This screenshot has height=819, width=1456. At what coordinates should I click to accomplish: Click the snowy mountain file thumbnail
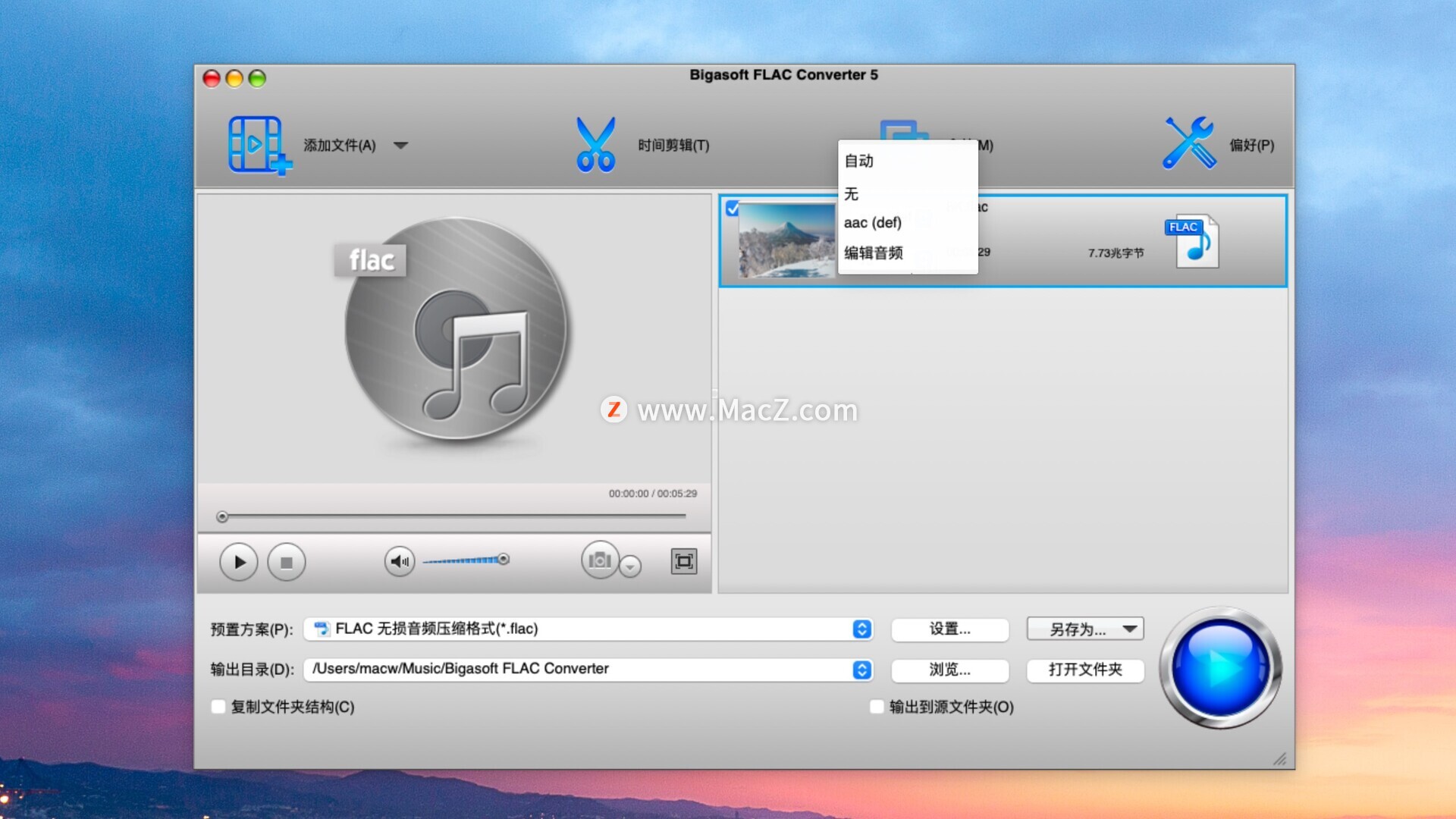[x=786, y=240]
